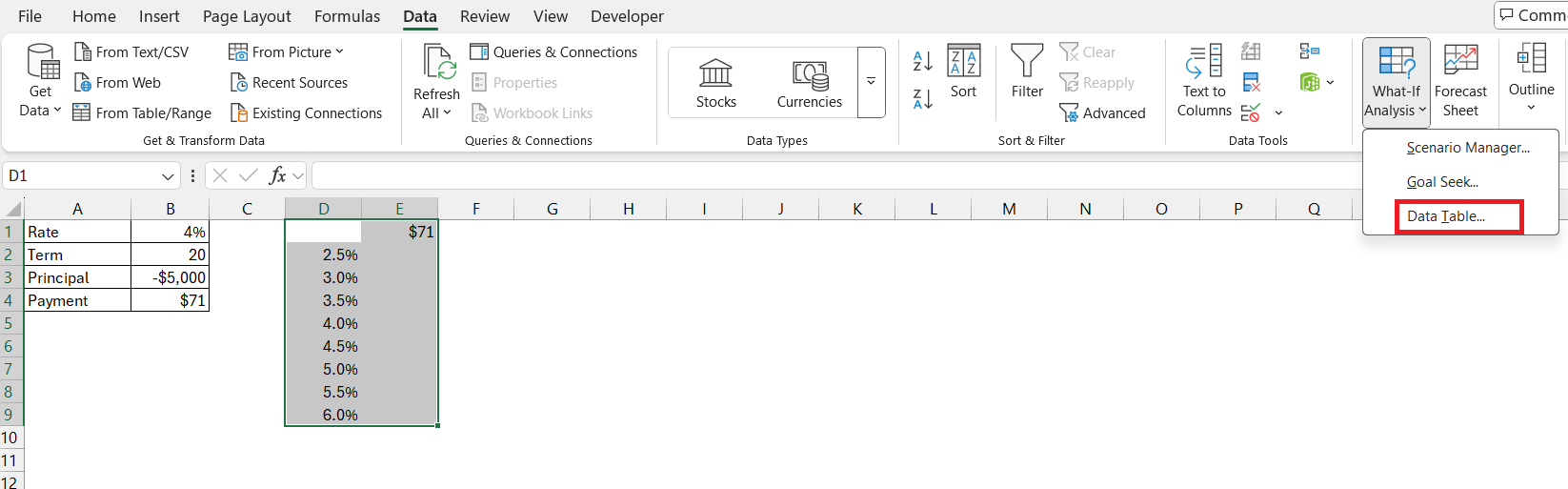
Task: Select cell B4 showing $71
Action: (171, 300)
